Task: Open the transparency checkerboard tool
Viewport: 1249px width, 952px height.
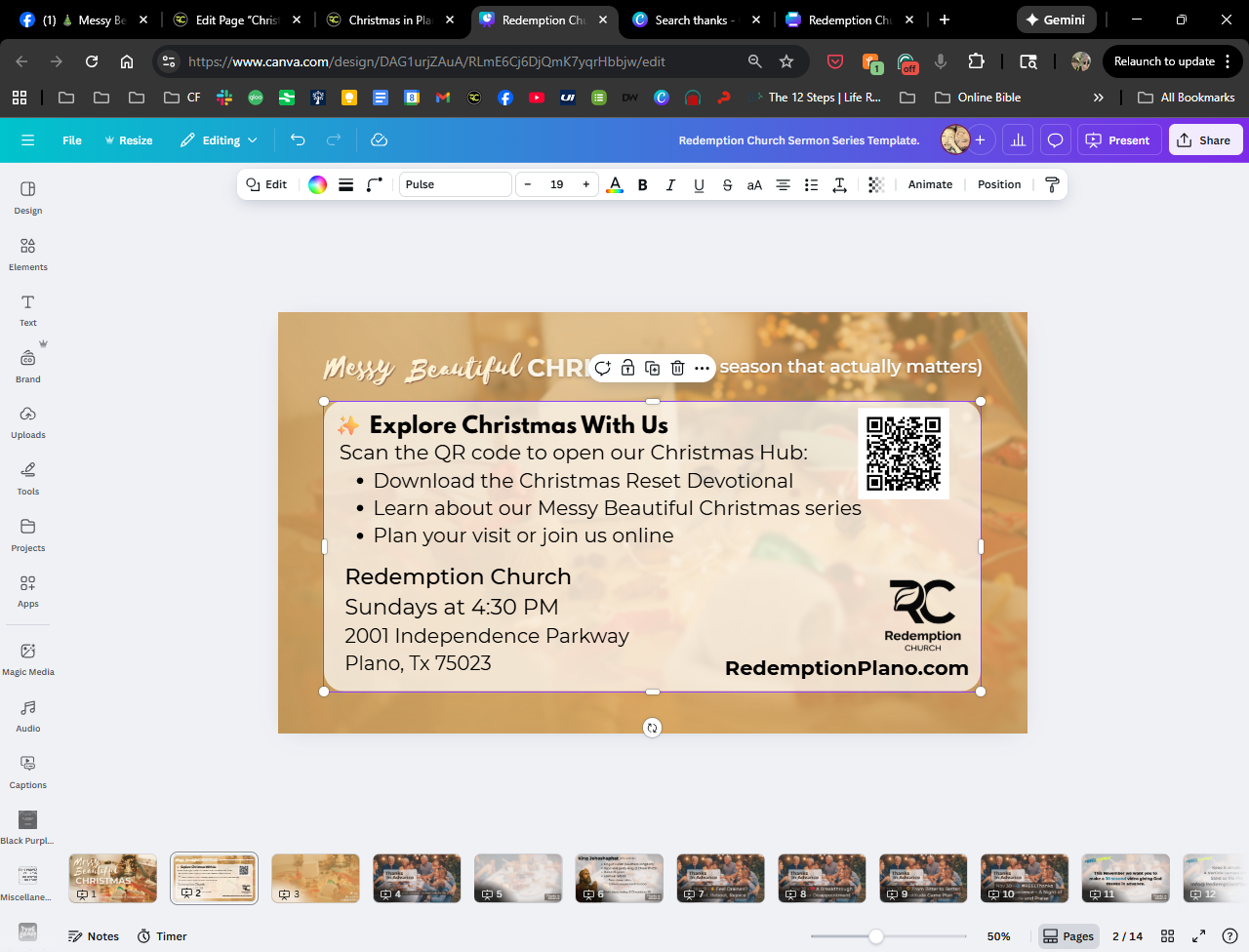Action: pyautogui.click(x=875, y=184)
